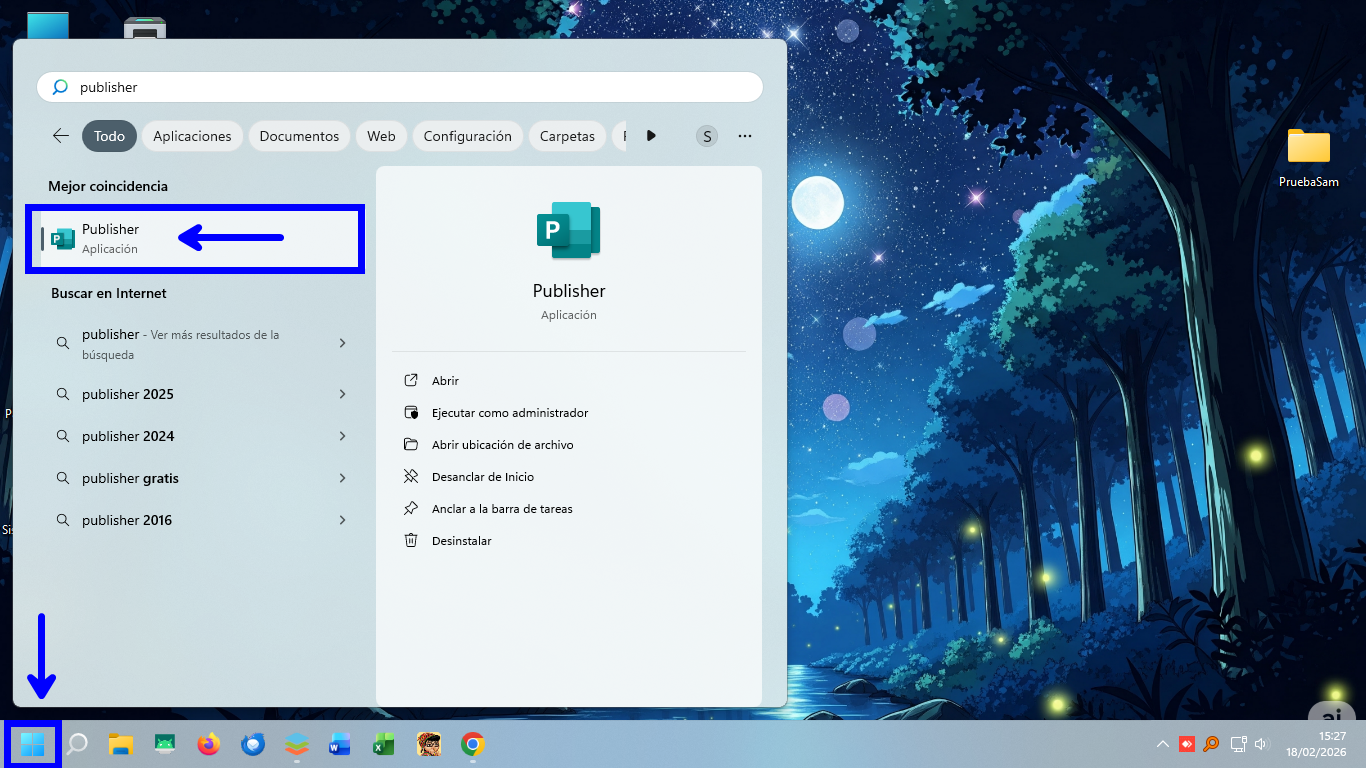Select the Documentos search category

point(299,135)
